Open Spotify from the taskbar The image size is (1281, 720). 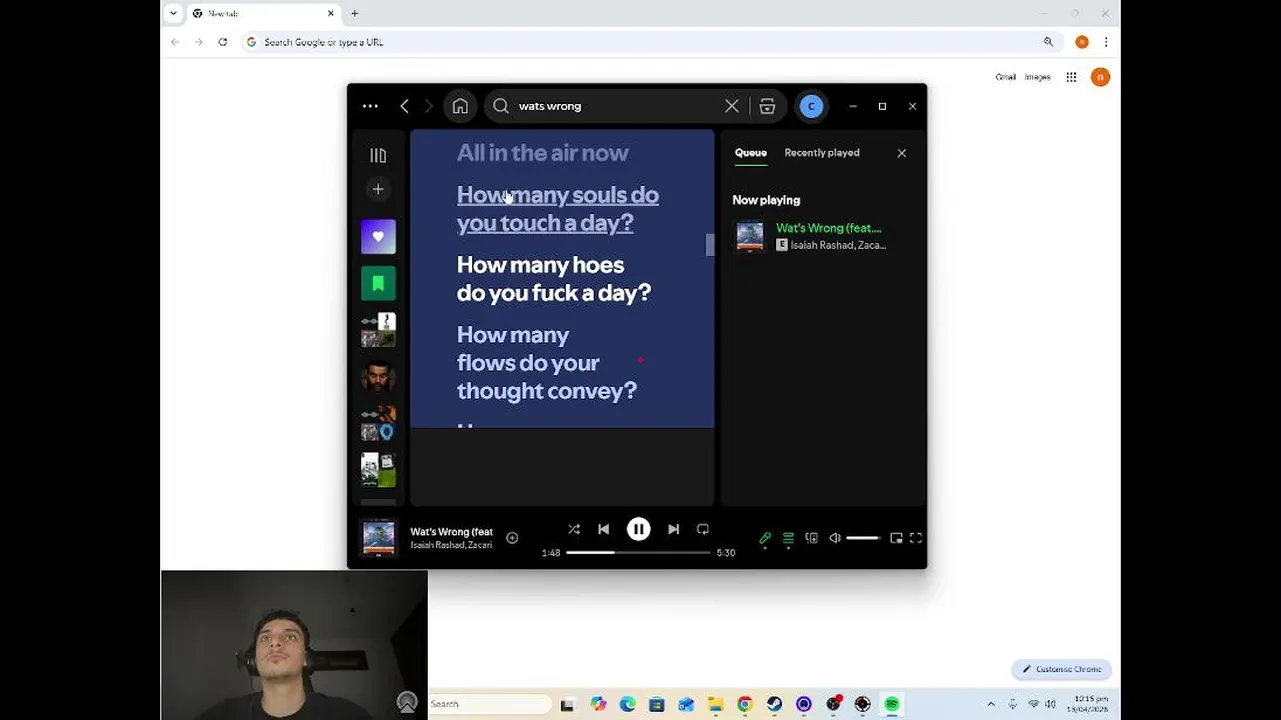(x=891, y=704)
